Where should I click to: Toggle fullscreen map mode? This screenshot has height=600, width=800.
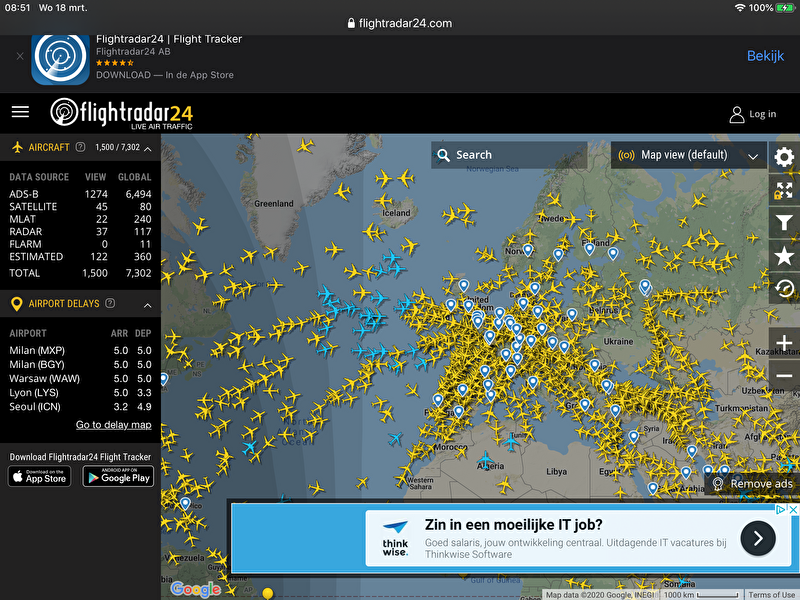(x=784, y=190)
